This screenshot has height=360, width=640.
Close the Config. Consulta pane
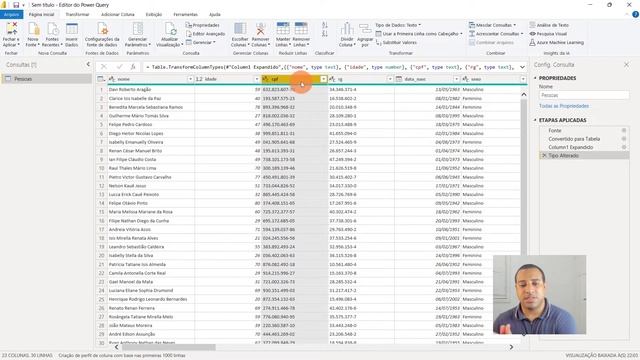(626, 64)
